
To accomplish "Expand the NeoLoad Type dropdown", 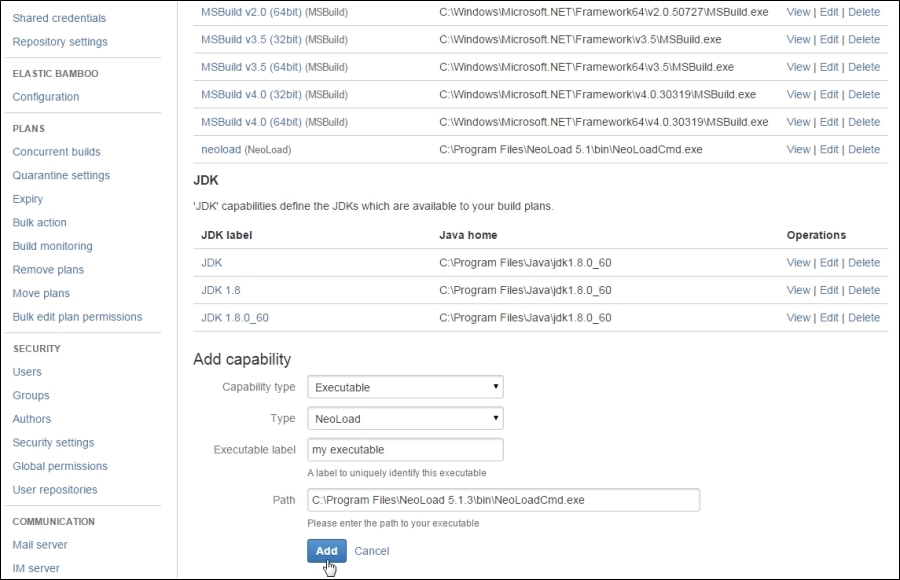I will 405,419.
